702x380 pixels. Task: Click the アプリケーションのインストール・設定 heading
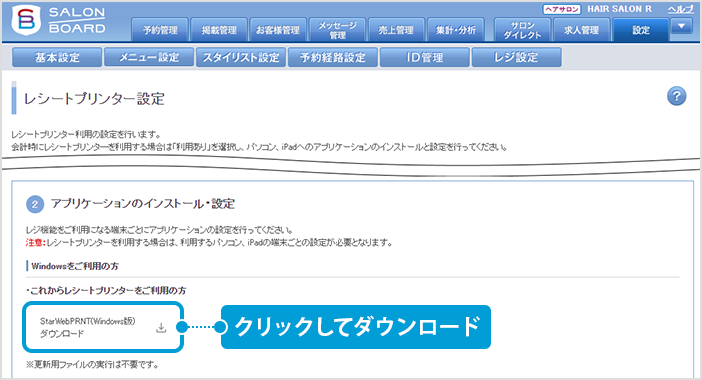(142, 204)
